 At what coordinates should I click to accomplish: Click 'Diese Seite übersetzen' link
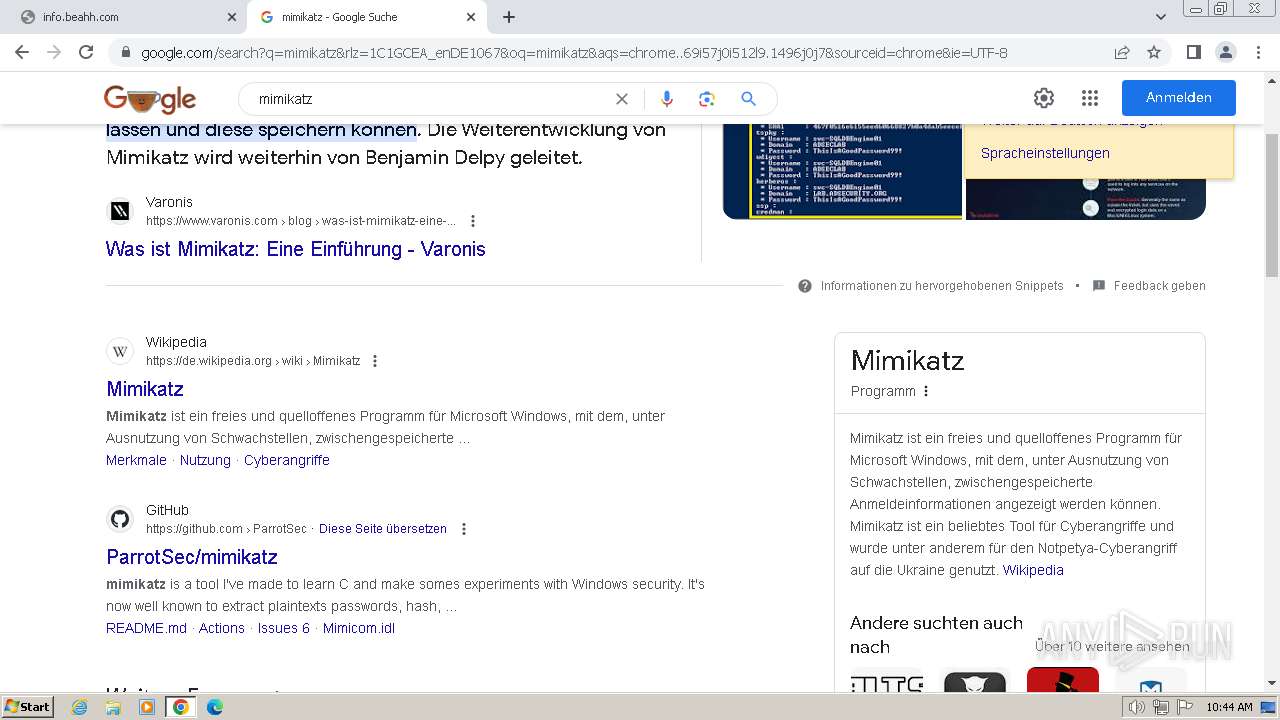click(x=383, y=529)
